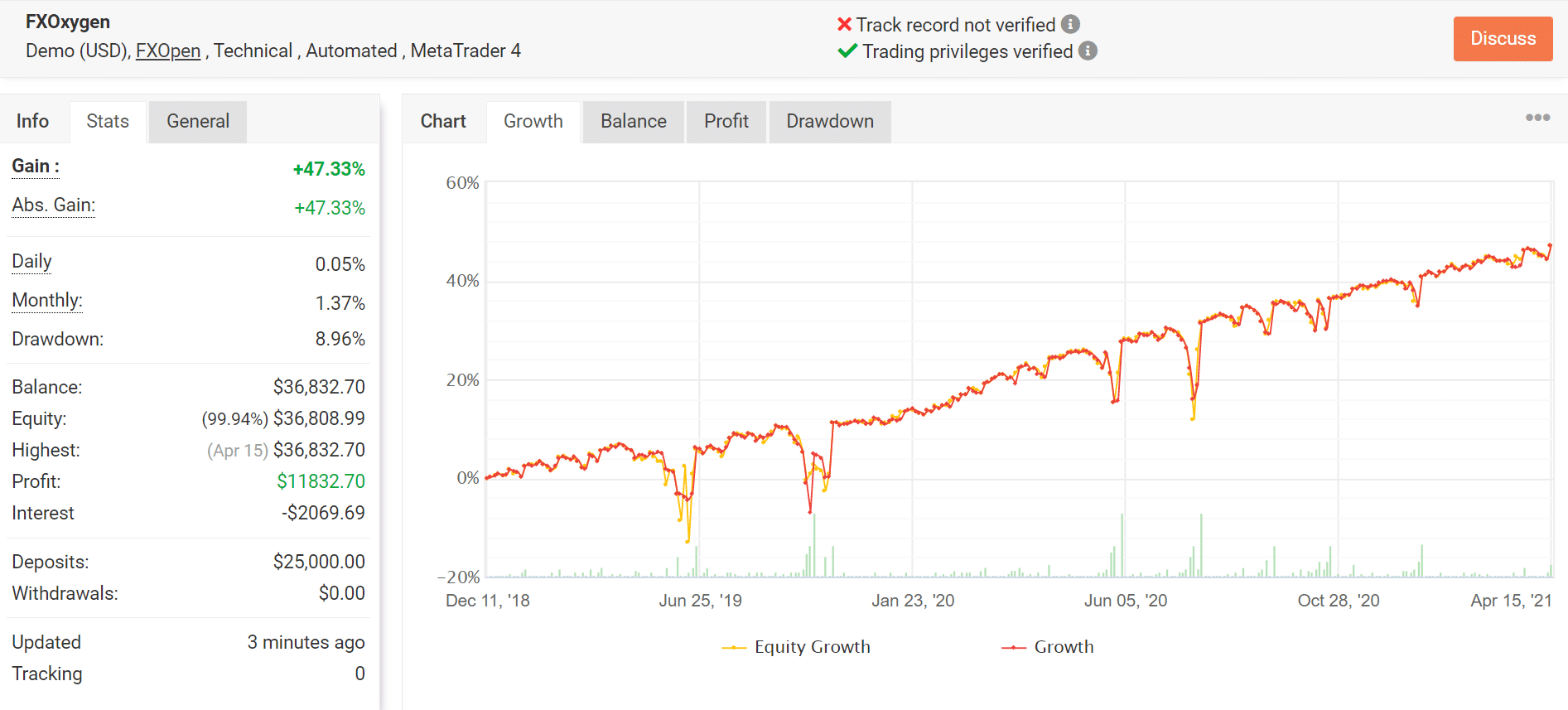Open the Drawdown chart tab
Image resolution: width=1568 pixels, height=710 pixels.
coord(830,122)
